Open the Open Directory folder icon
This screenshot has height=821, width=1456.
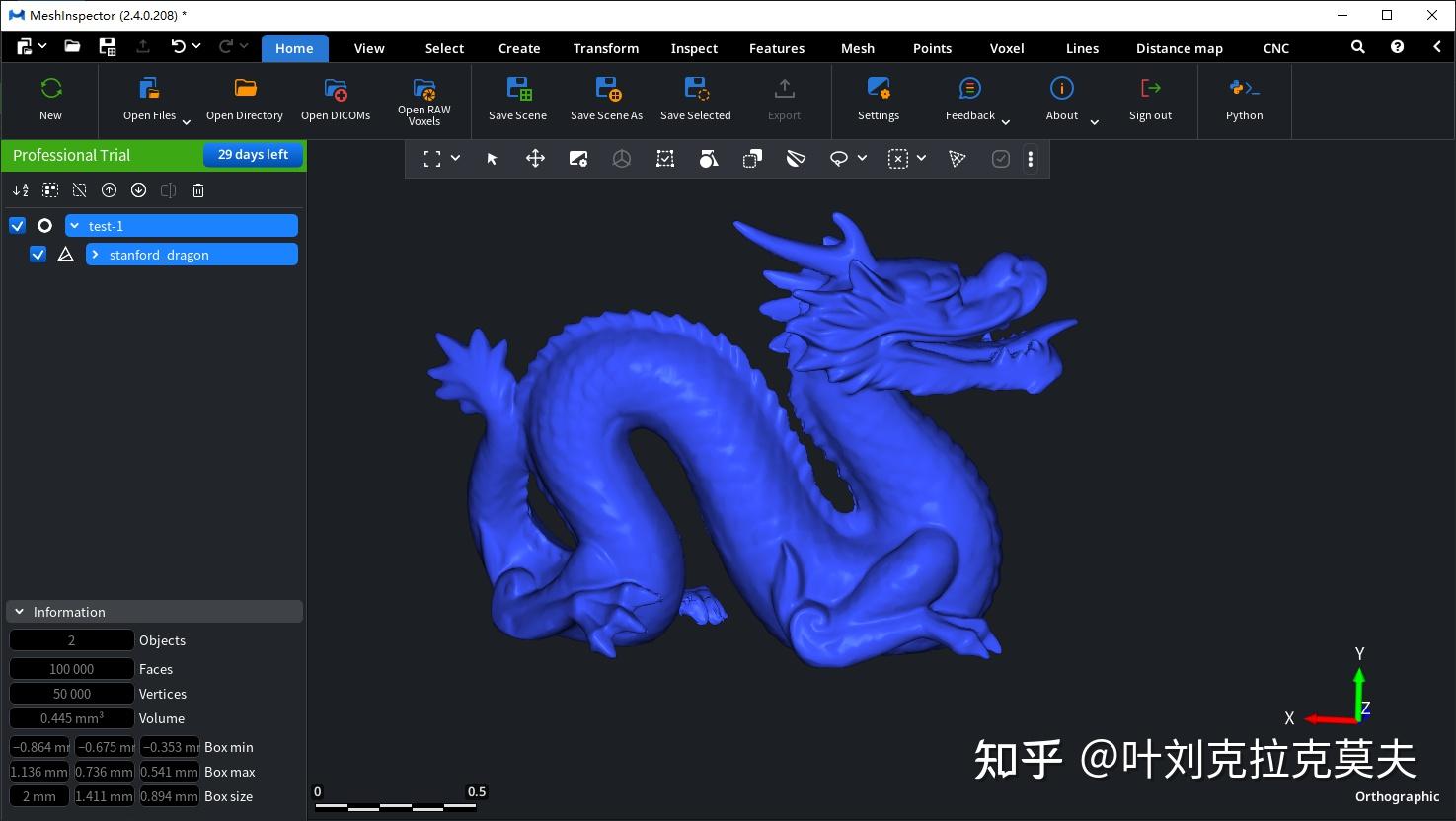(x=245, y=89)
